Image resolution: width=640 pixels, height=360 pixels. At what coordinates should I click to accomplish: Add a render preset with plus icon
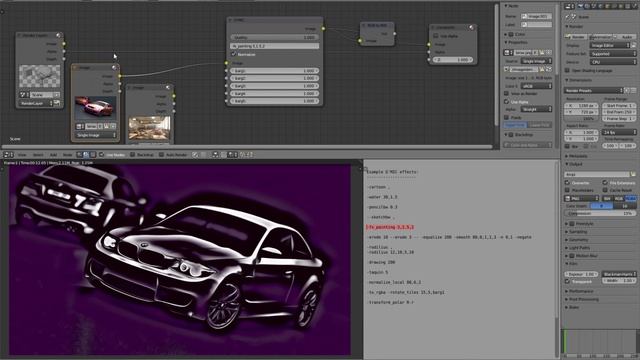(627, 90)
